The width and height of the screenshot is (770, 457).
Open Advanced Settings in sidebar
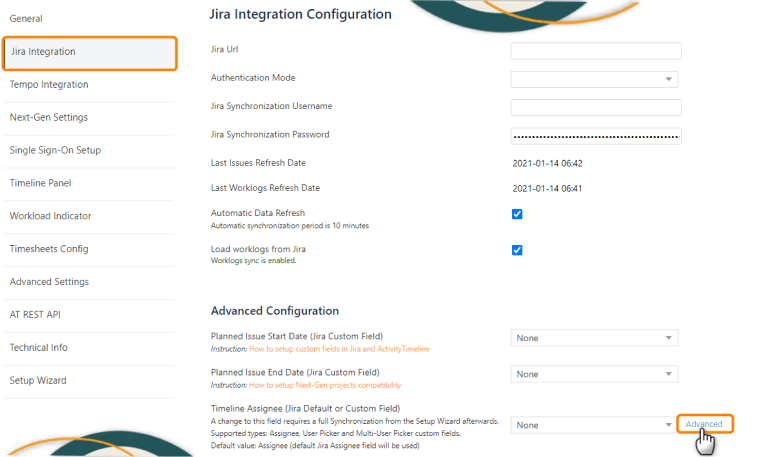tap(49, 282)
